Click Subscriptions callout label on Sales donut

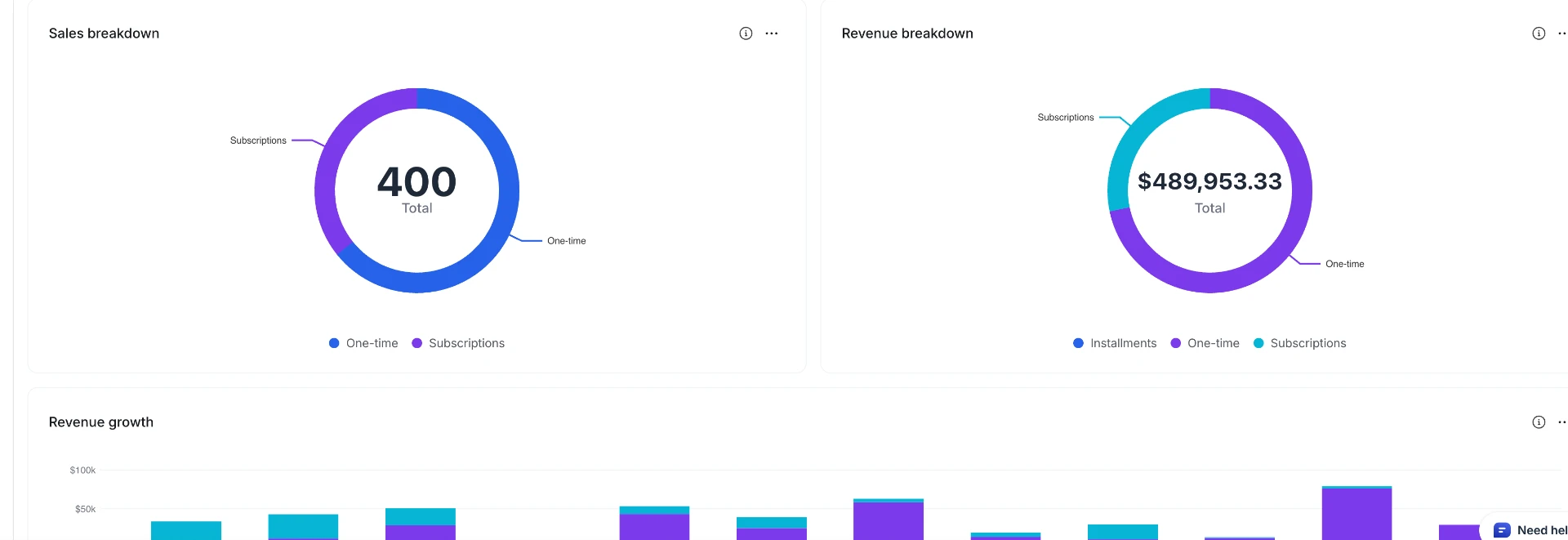258,141
